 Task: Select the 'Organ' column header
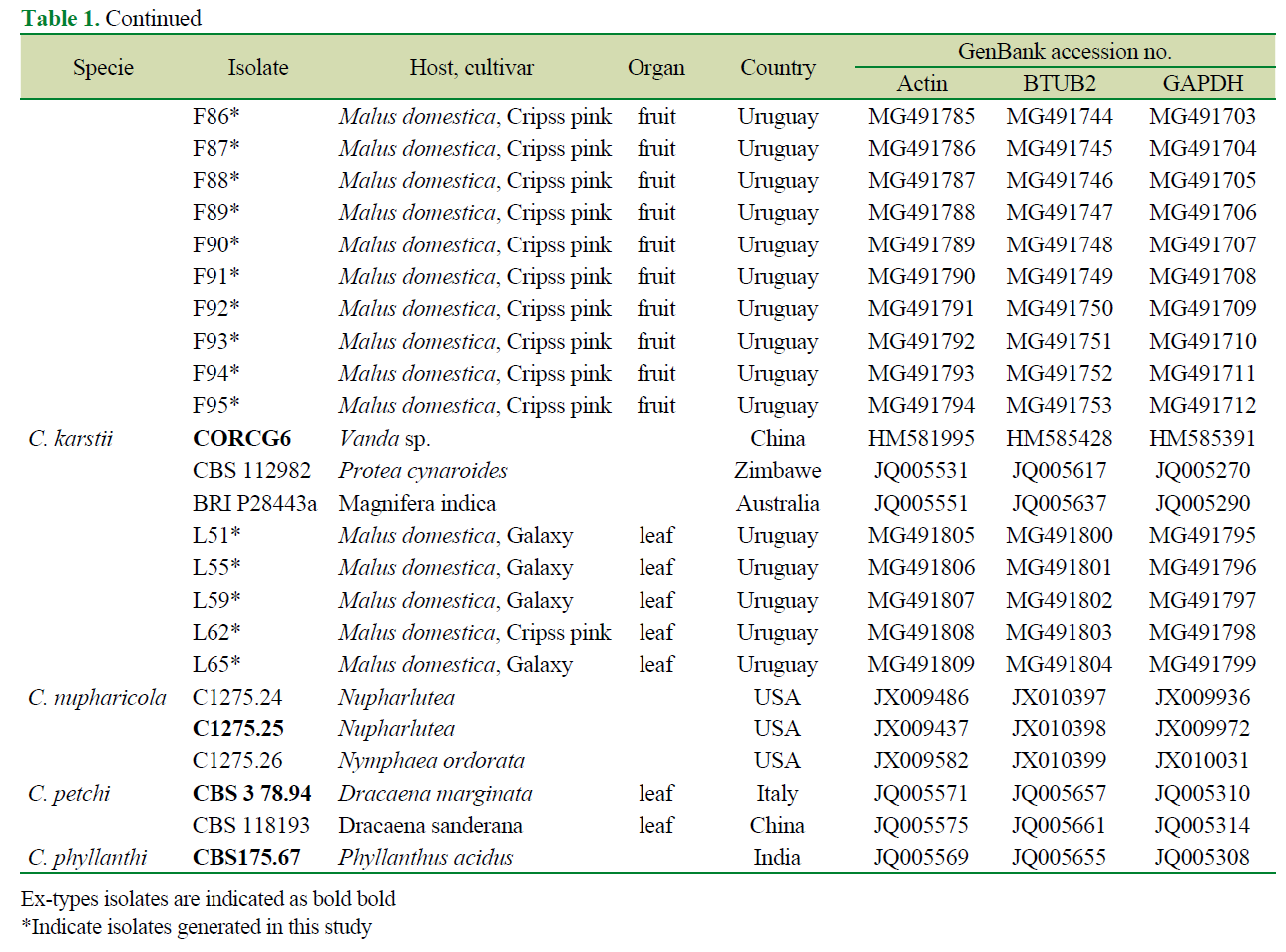[656, 67]
